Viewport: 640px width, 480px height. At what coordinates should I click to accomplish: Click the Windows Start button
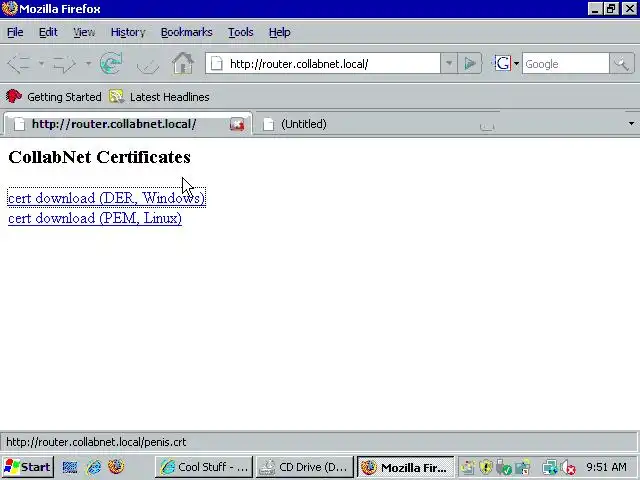(28, 467)
